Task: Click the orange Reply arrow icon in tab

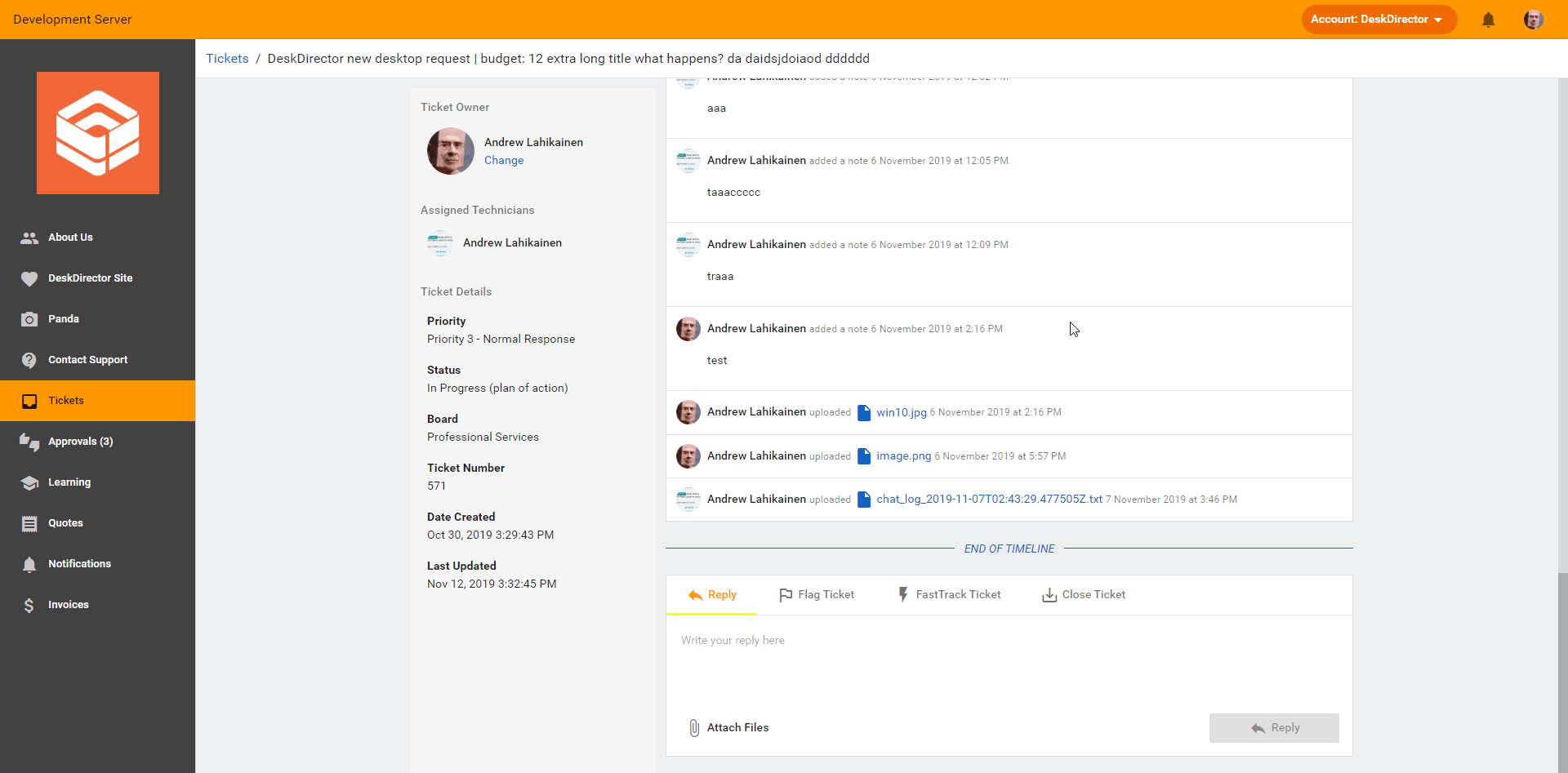Action: point(695,595)
